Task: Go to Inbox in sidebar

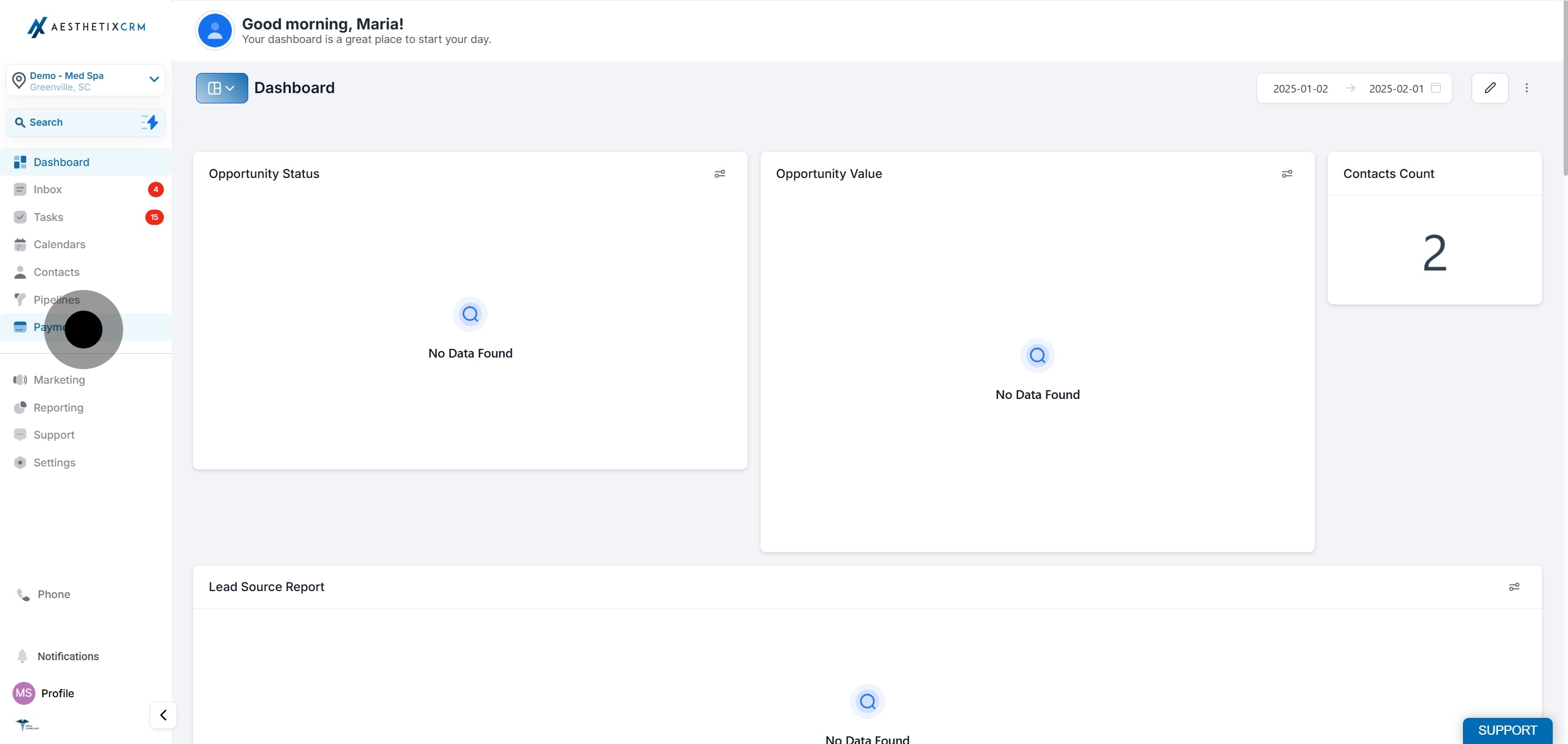Action: tap(47, 189)
